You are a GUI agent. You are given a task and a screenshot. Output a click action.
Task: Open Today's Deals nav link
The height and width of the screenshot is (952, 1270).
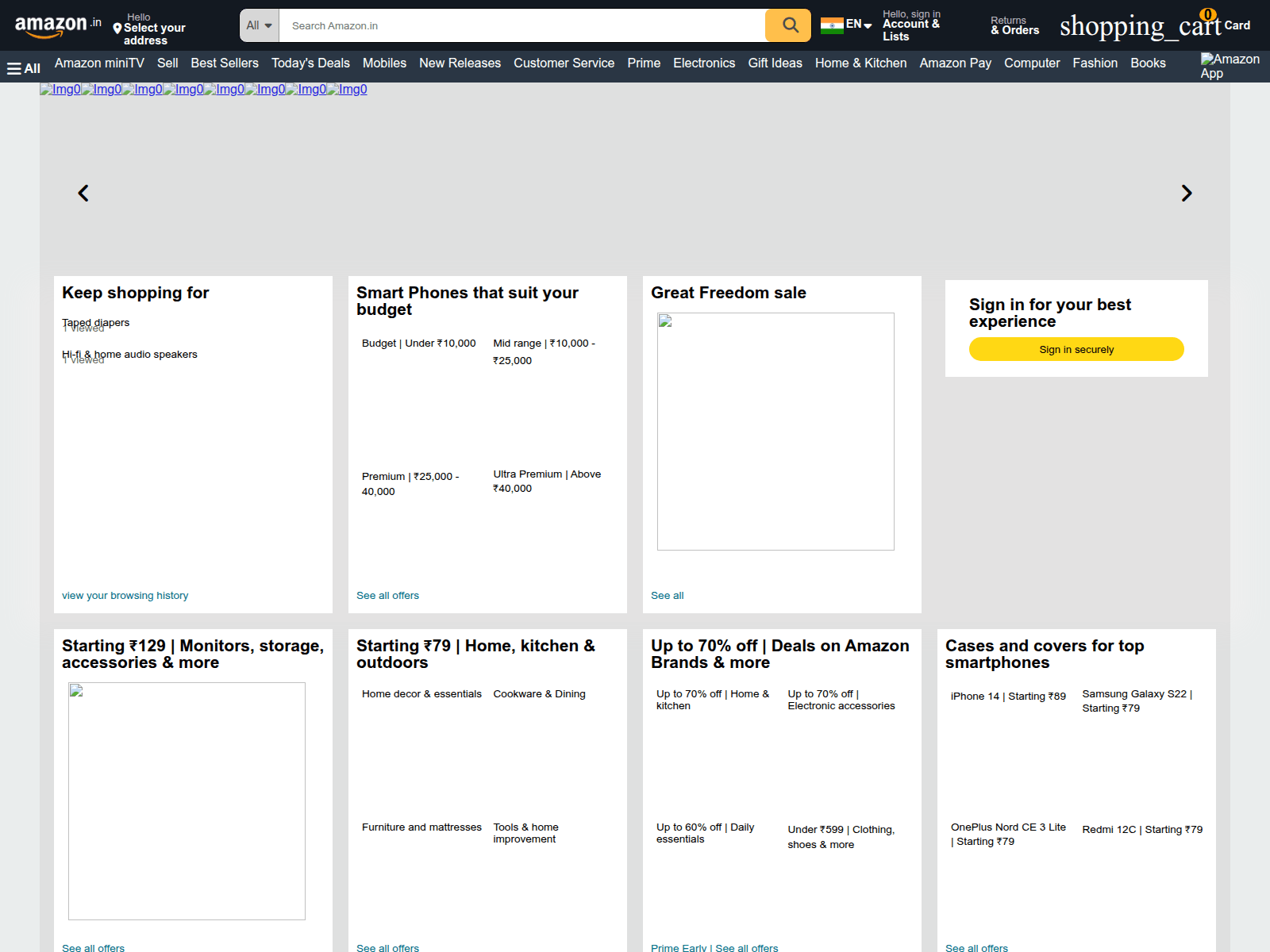(x=310, y=63)
